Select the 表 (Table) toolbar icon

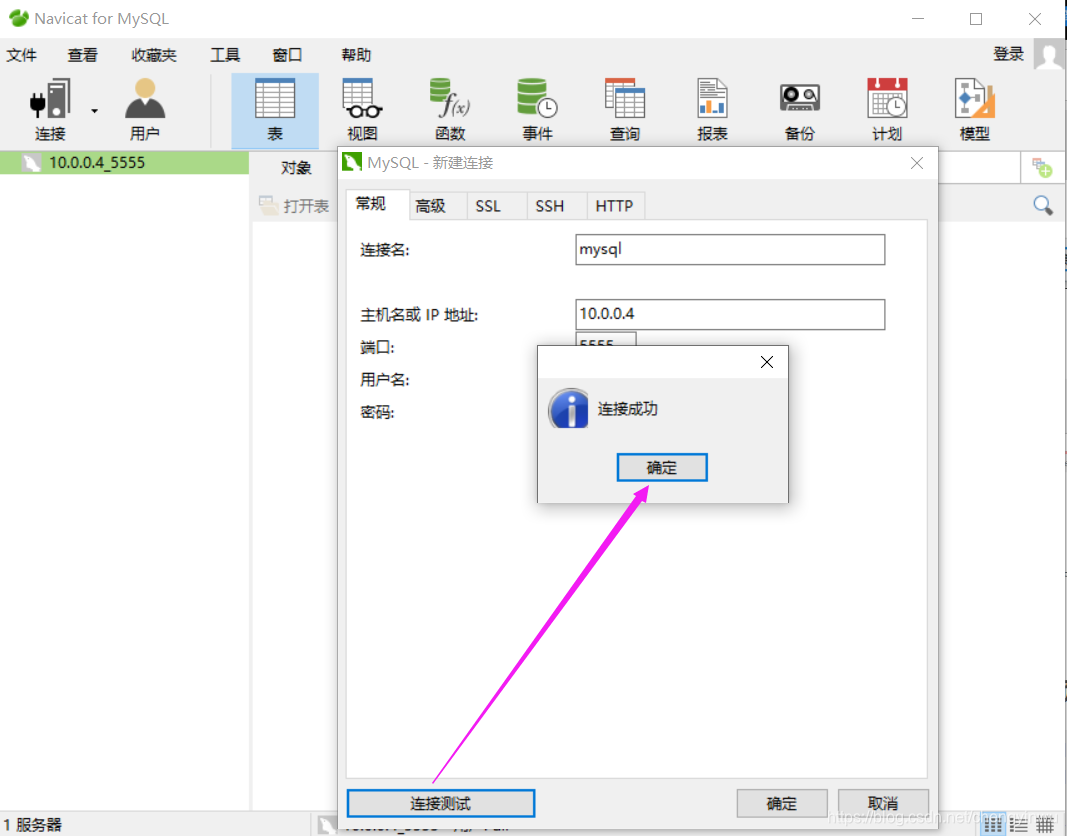(x=275, y=110)
